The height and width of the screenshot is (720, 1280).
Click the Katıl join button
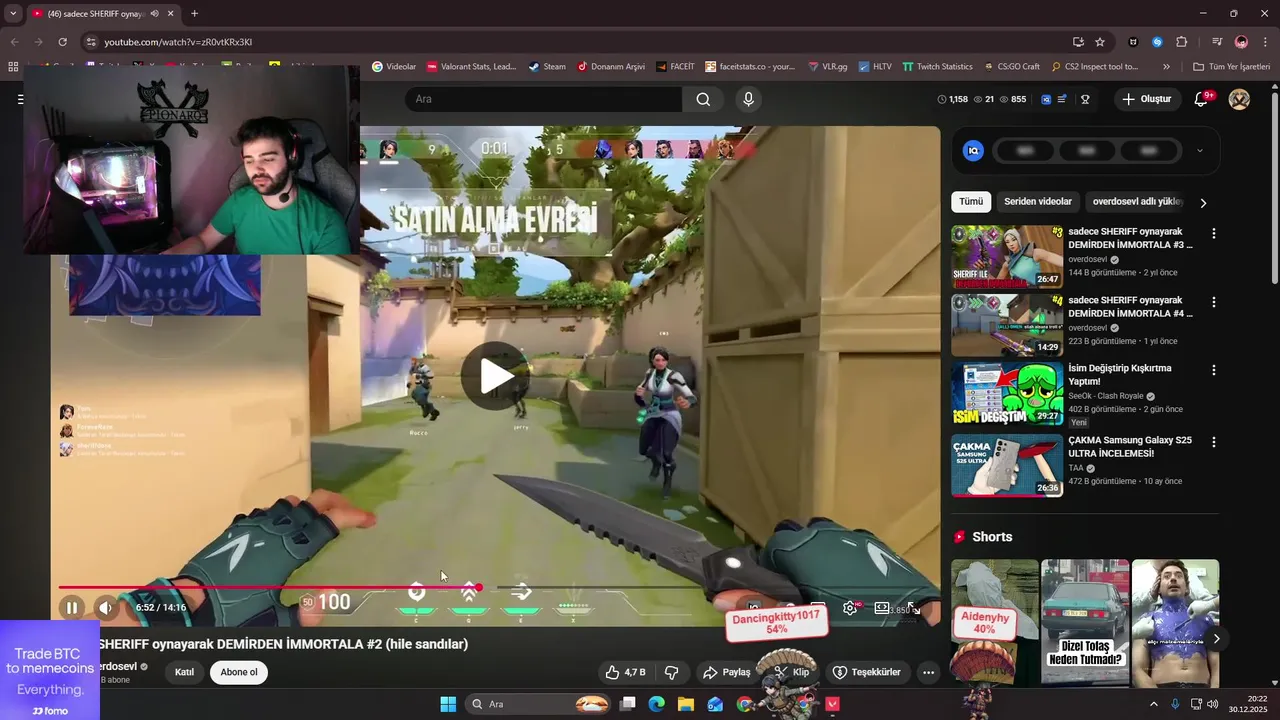coord(184,672)
